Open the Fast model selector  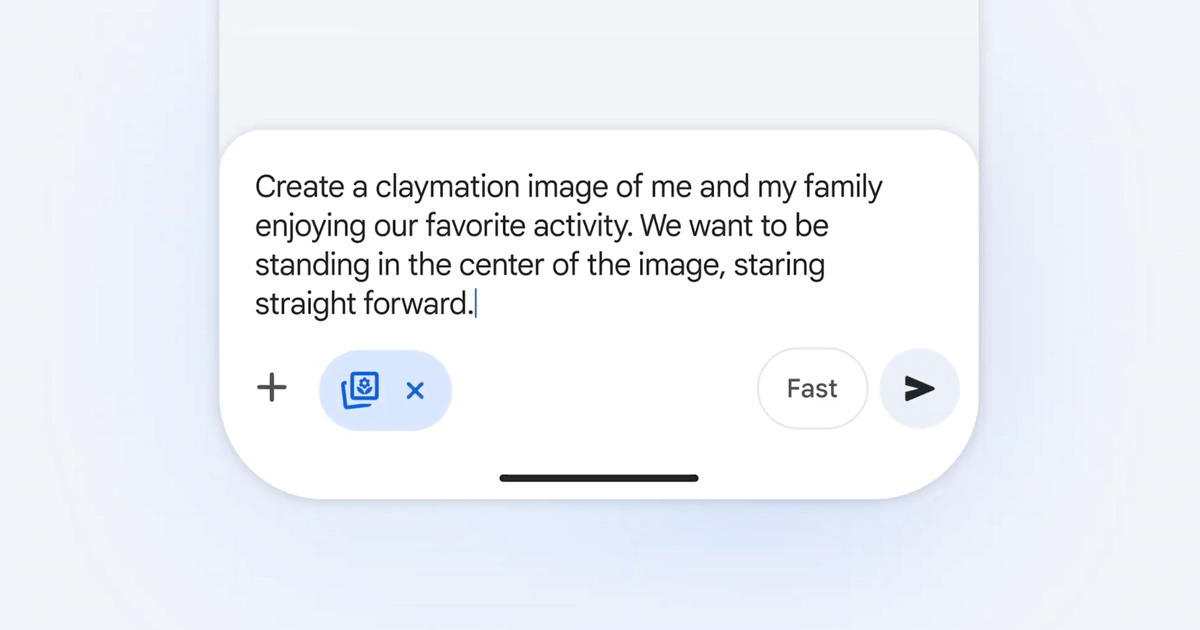pos(812,388)
